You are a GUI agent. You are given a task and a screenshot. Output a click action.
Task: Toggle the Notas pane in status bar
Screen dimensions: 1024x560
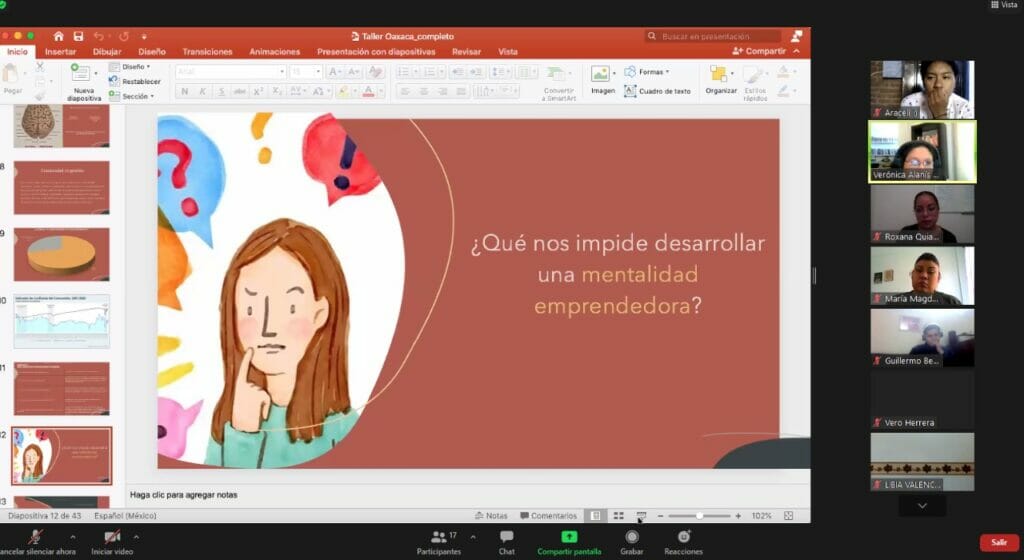[x=491, y=516]
